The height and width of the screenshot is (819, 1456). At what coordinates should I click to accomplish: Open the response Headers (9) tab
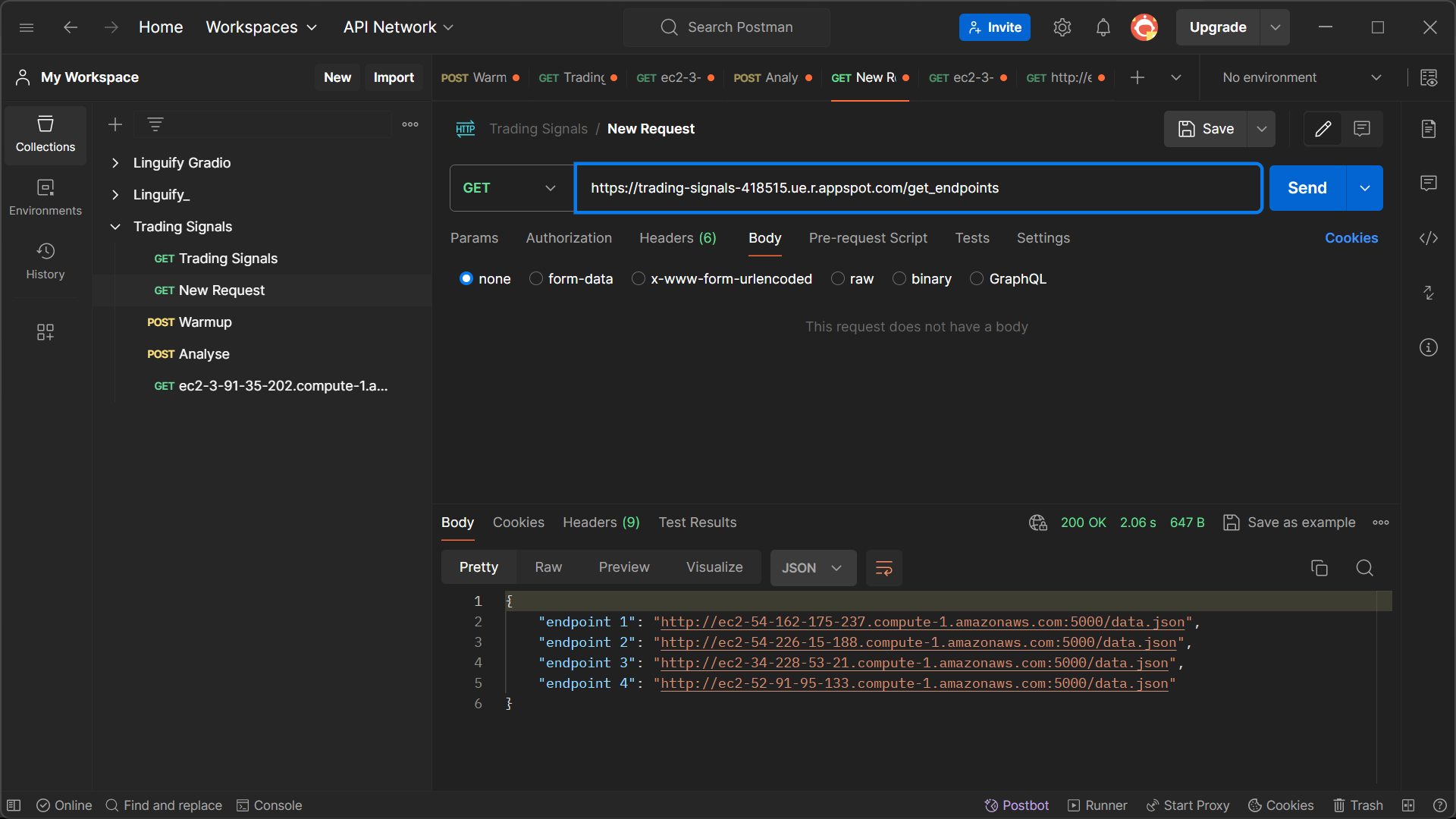601,522
